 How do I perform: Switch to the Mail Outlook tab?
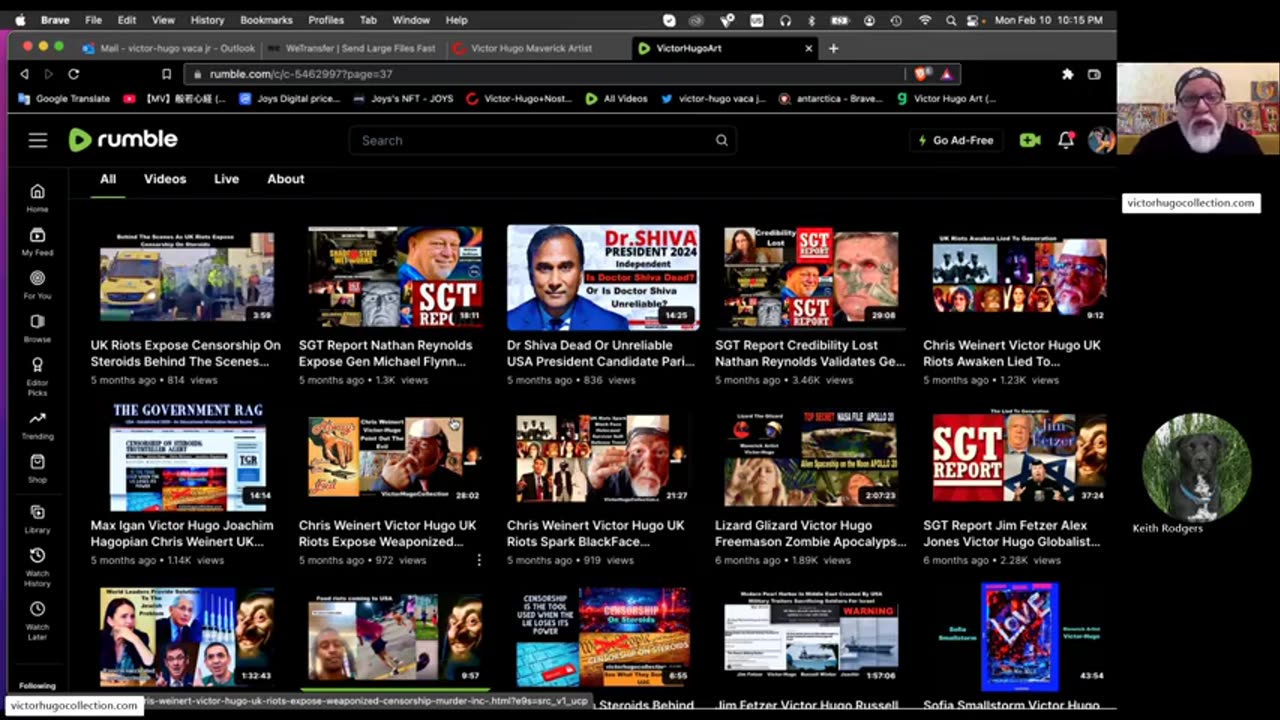click(x=168, y=48)
